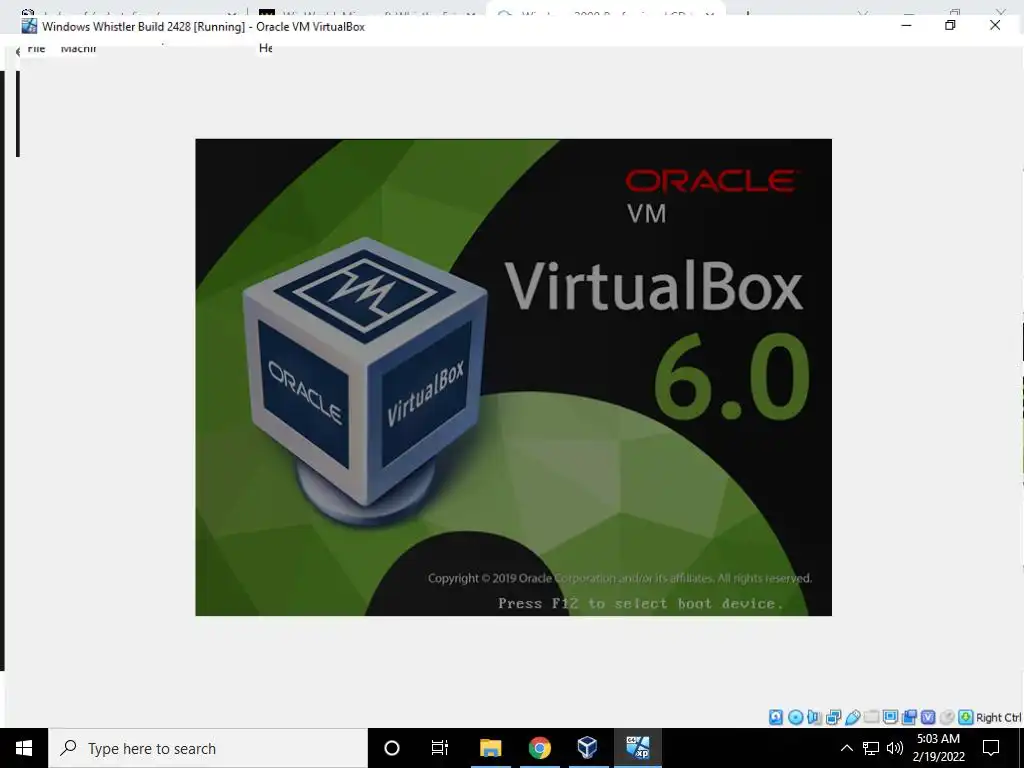The width and height of the screenshot is (1024, 768).
Task: Click the shared folders status icon
Action: click(871, 717)
